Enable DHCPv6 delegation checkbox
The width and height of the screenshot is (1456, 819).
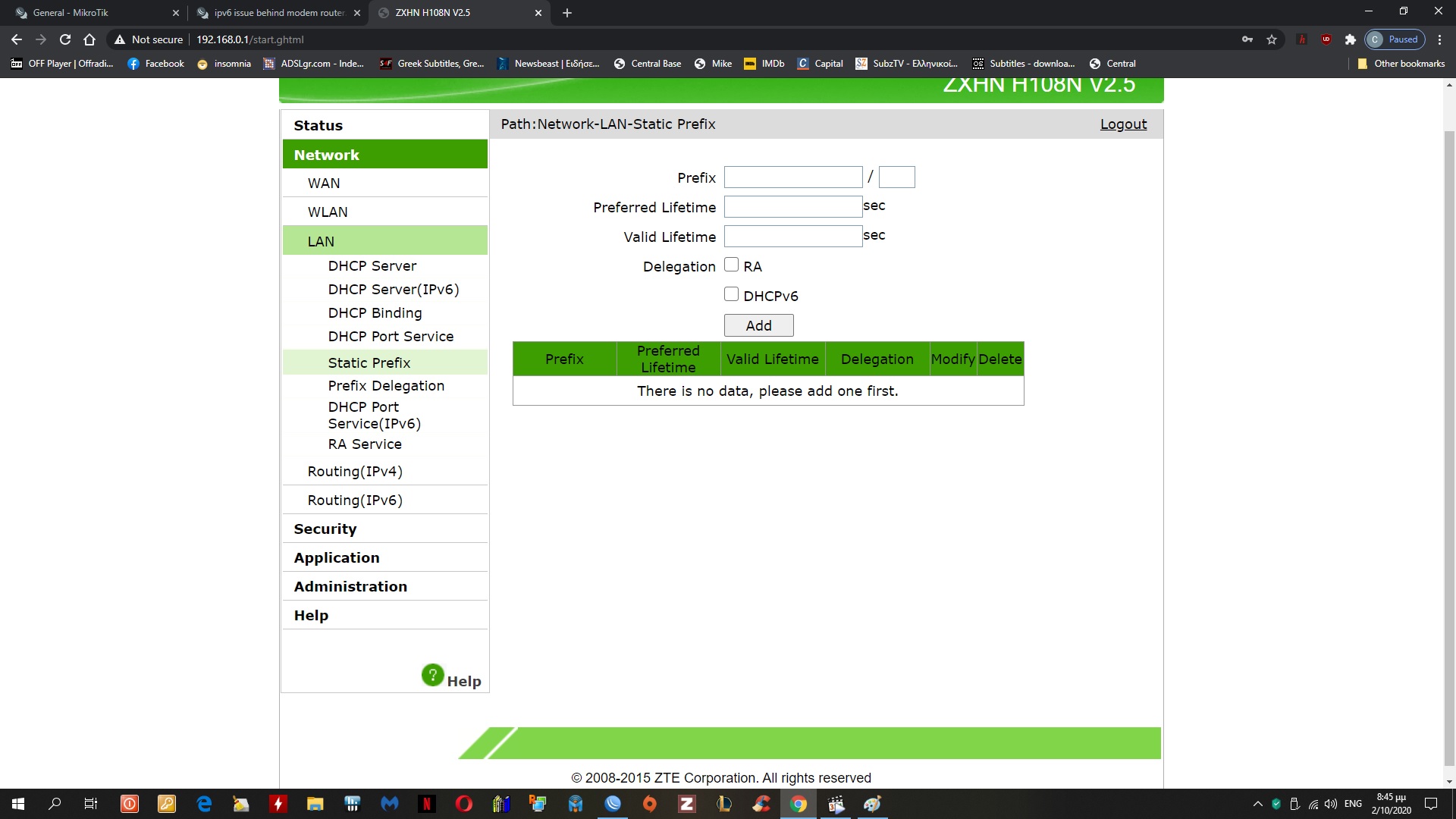pyautogui.click(x=731, y=294)
